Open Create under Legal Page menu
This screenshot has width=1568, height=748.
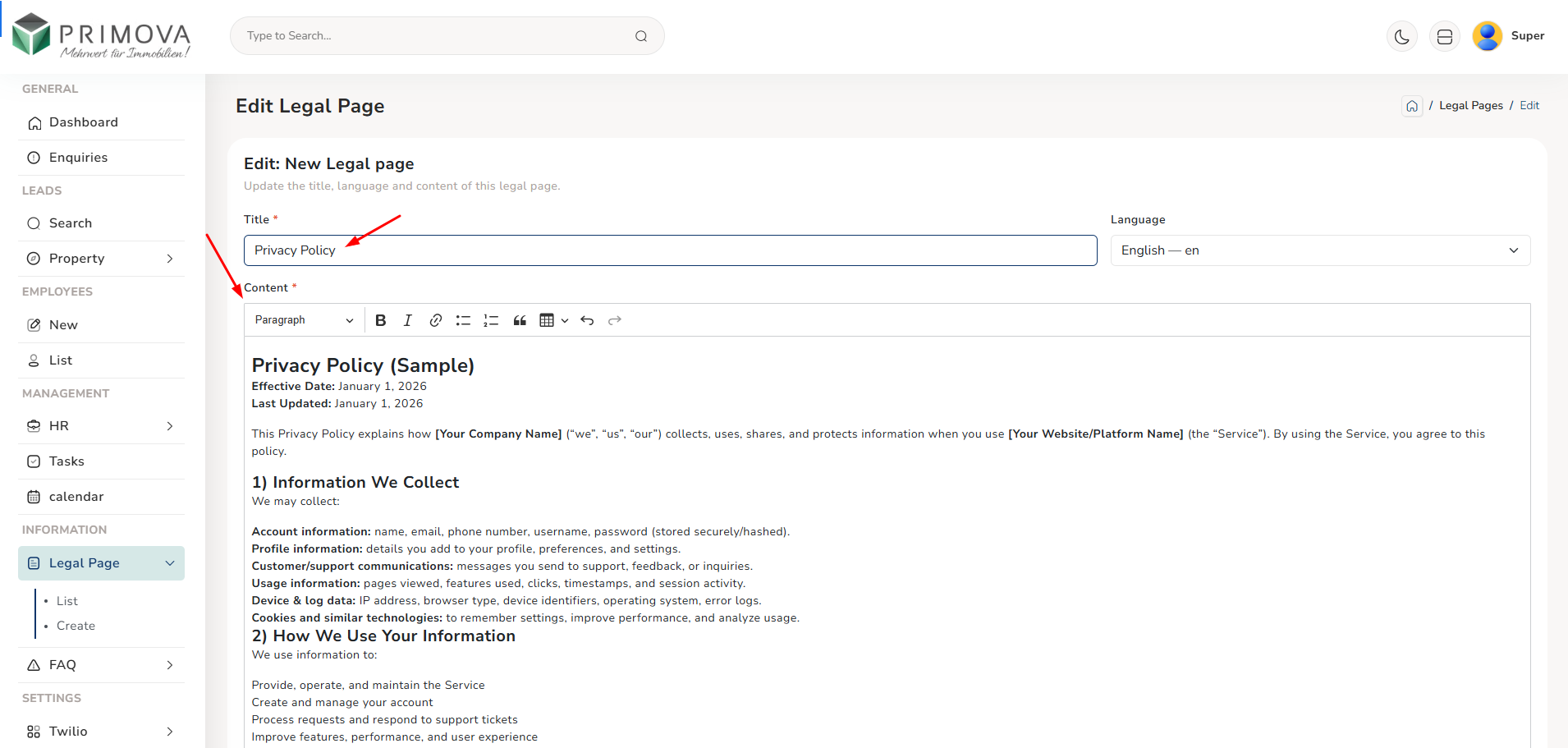tap(76, 626)
